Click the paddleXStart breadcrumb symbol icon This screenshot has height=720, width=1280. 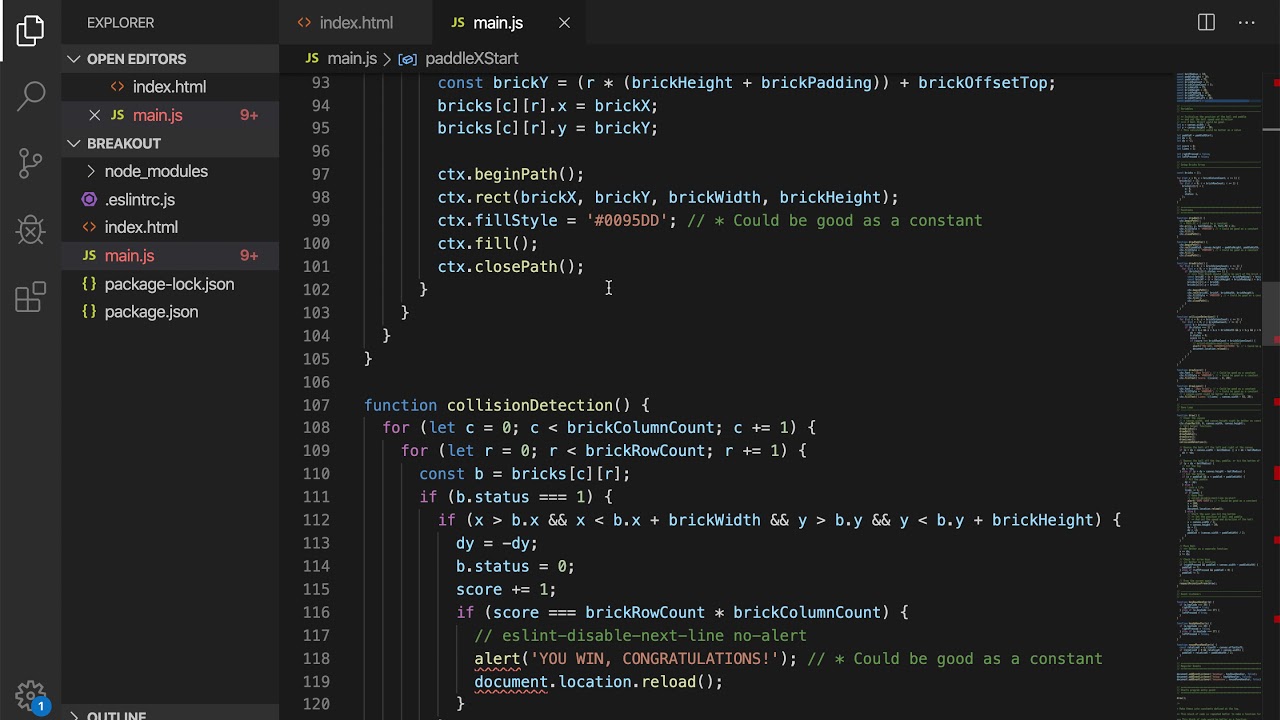point(407,59)
